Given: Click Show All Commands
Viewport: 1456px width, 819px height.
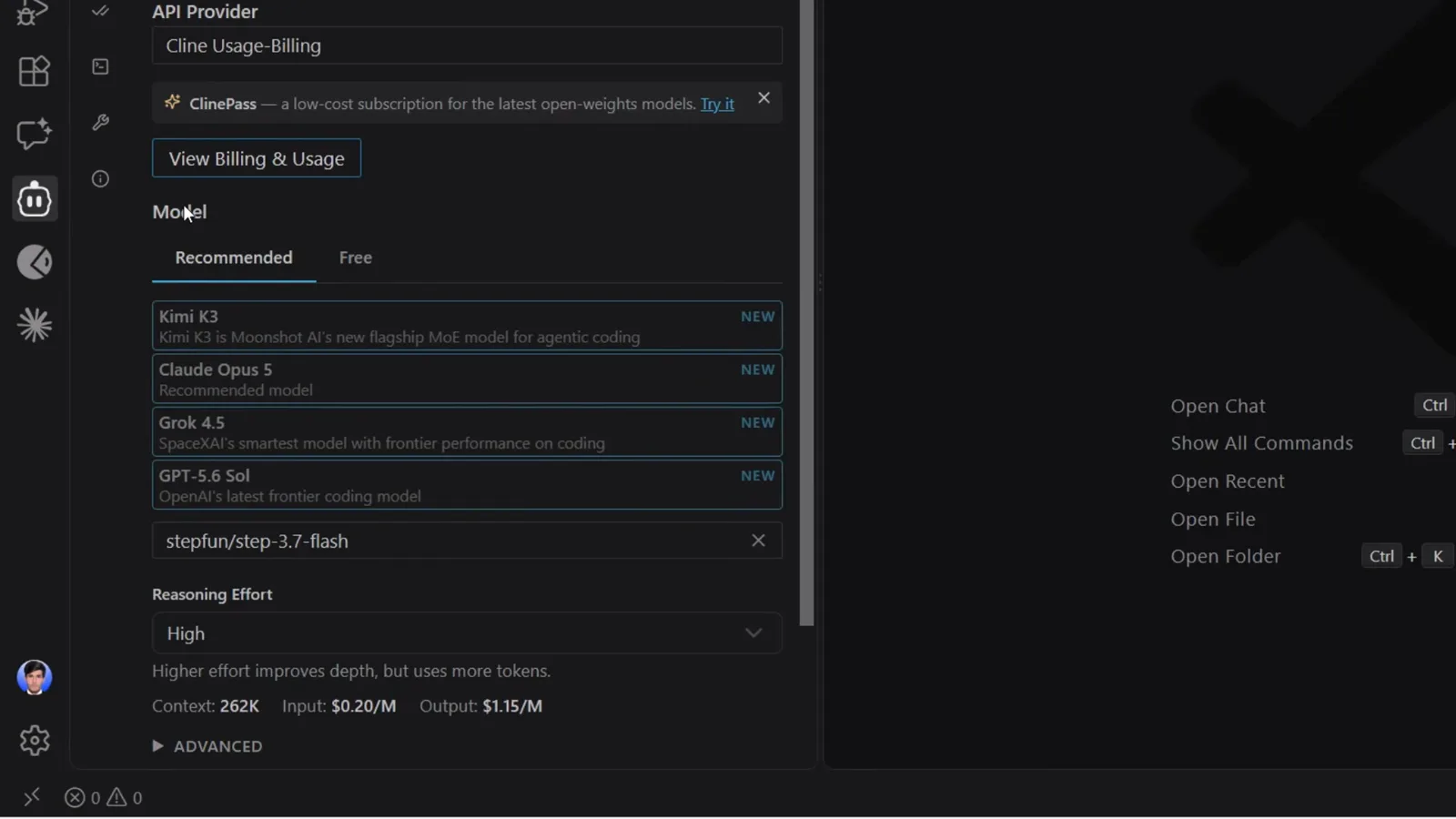Looking at the screenshot, I should click(x=1261, y=443).
